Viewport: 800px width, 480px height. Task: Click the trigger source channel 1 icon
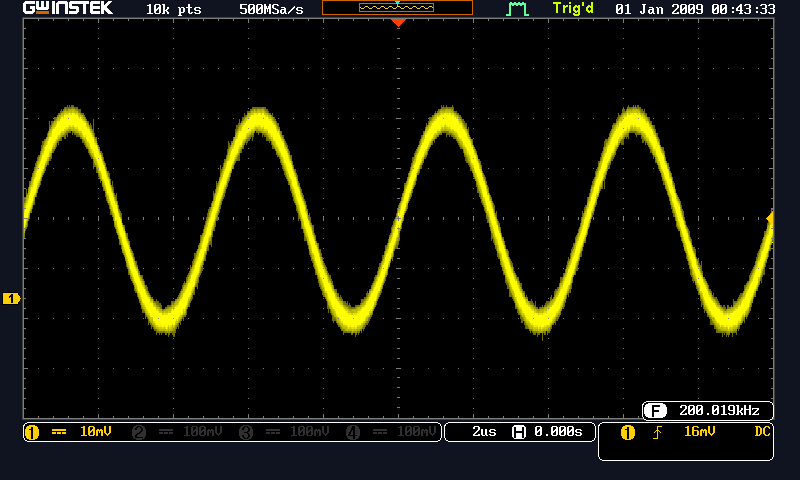(627, 432)
